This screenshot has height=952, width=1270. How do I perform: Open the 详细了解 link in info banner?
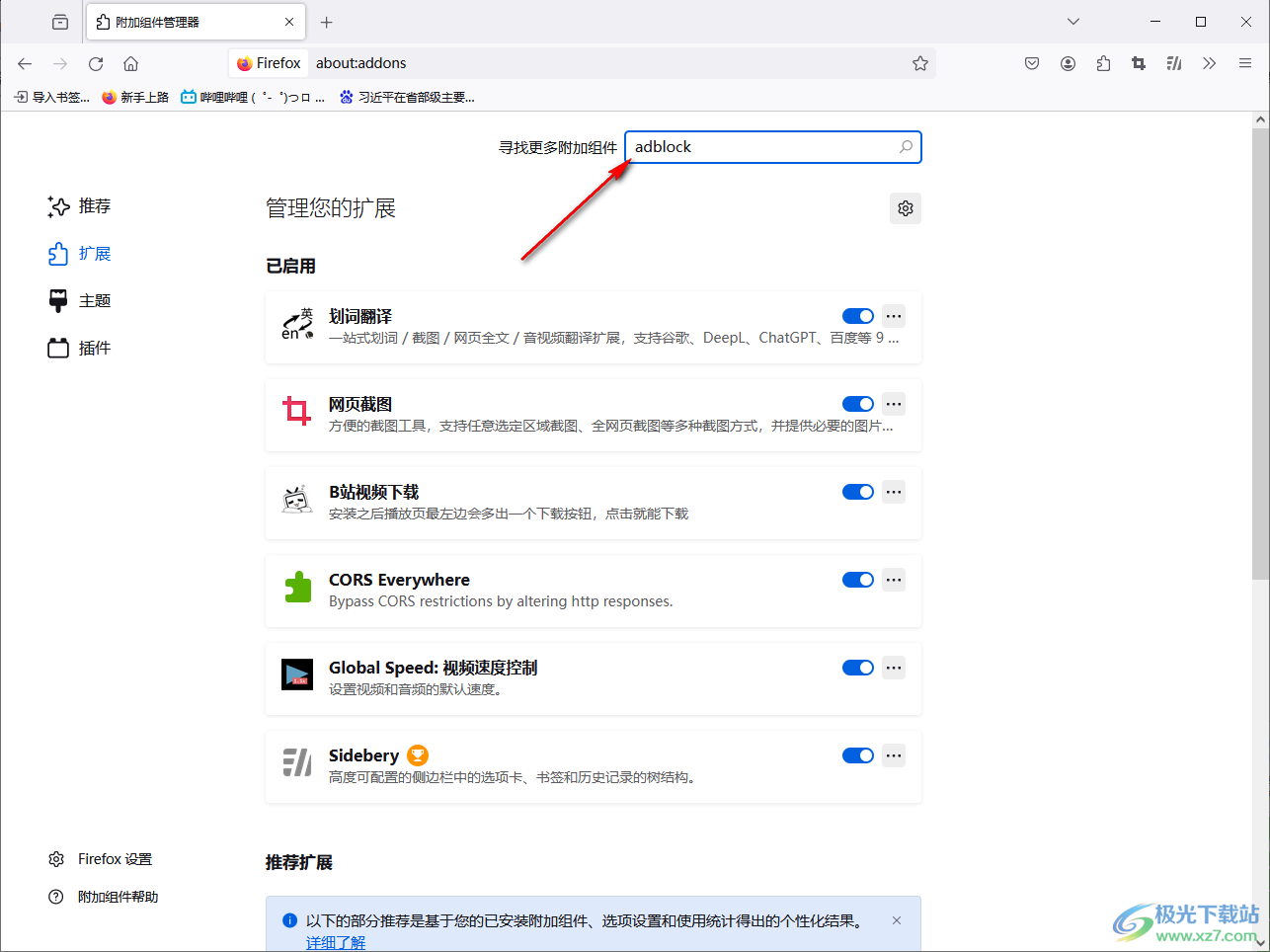336,942
